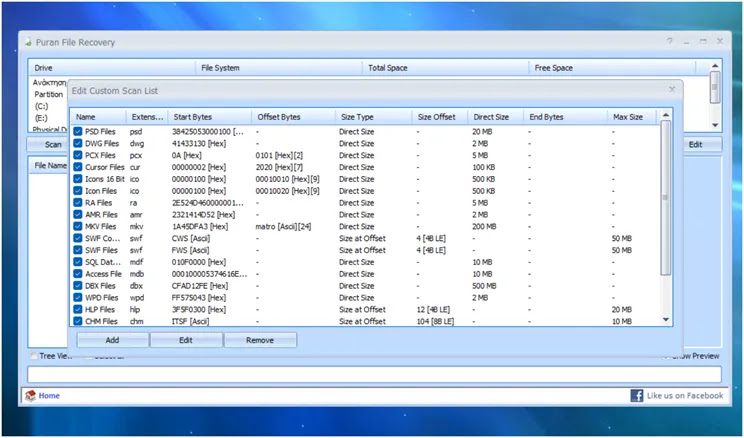The image size is (744, 438).
Task: Uncheck the MKV Files checkbox
Action: [x=78, y=226]
